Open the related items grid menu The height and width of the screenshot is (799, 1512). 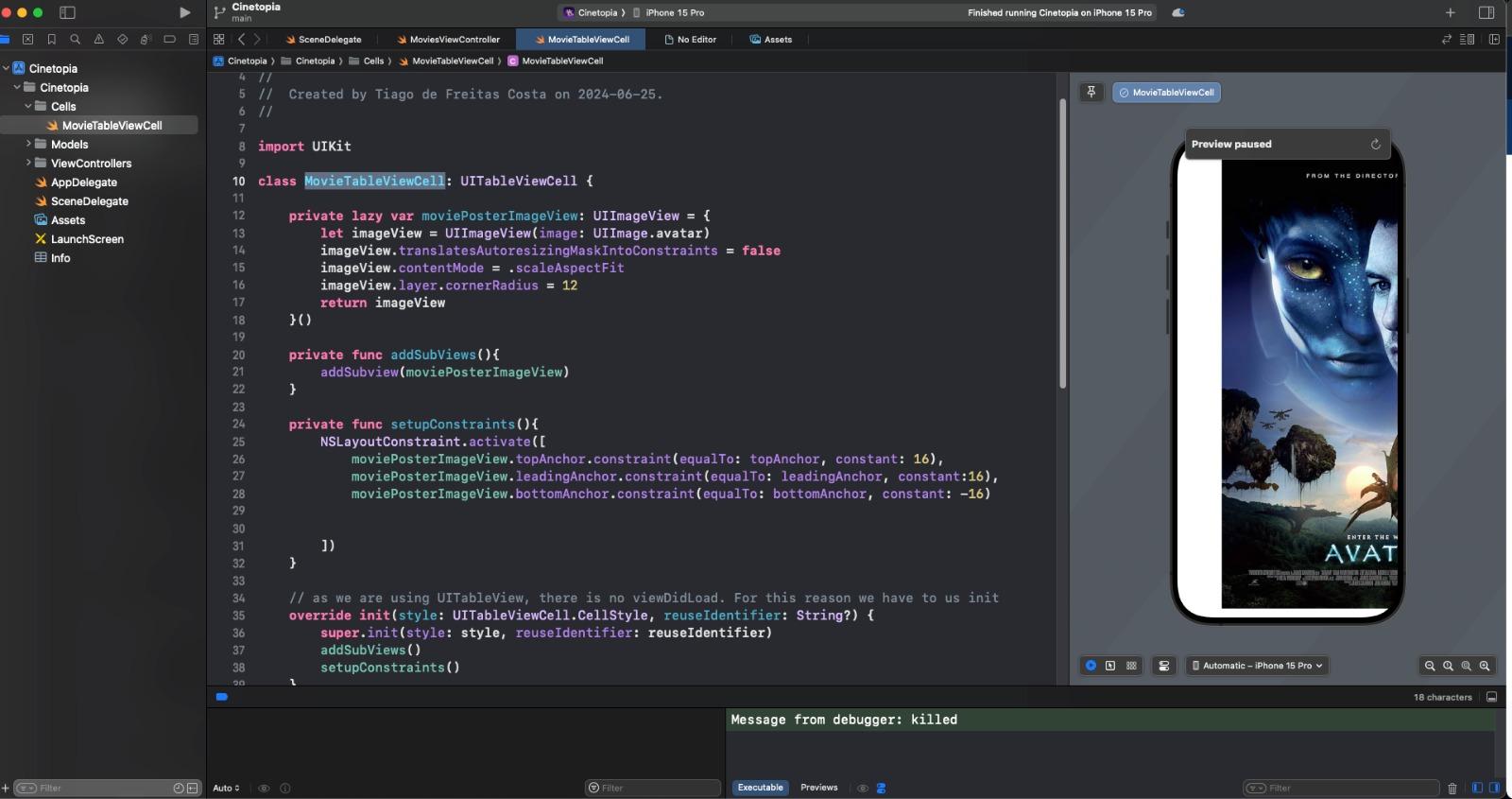click(219, 39)
